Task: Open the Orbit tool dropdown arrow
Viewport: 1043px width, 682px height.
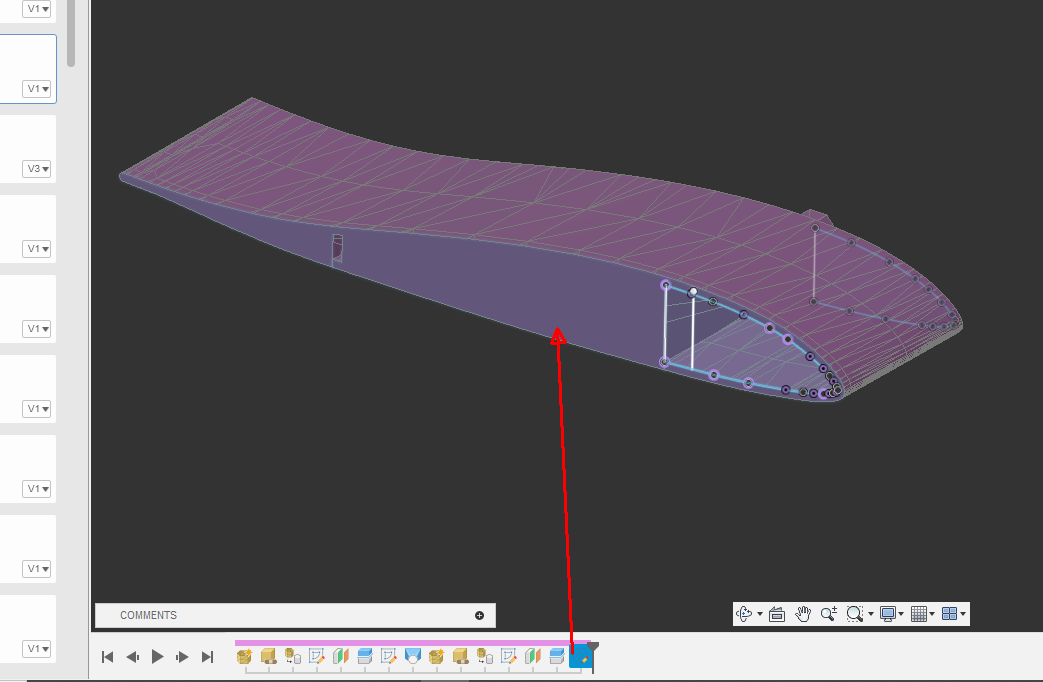Action: [760, 614]
